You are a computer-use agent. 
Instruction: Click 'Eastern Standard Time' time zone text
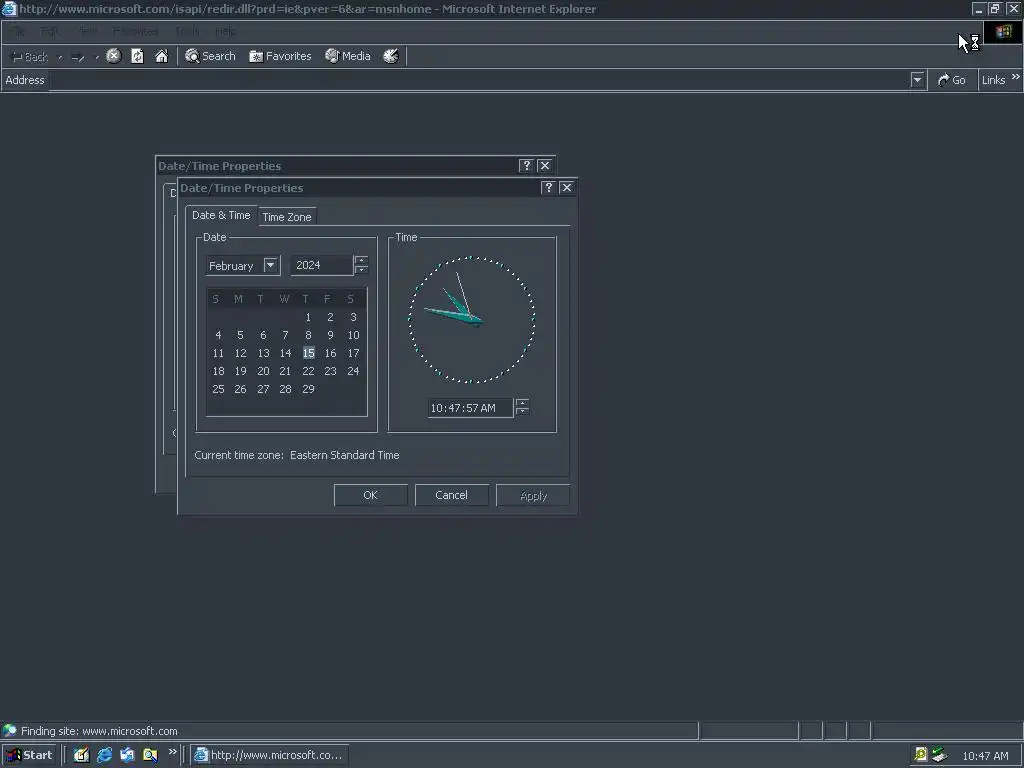345,455
